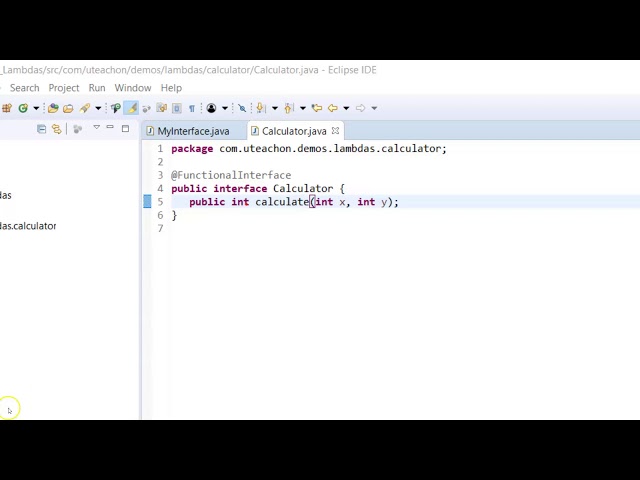Click the Previous Annotation icon
This screenshot has width=640, height=480.
289,108
